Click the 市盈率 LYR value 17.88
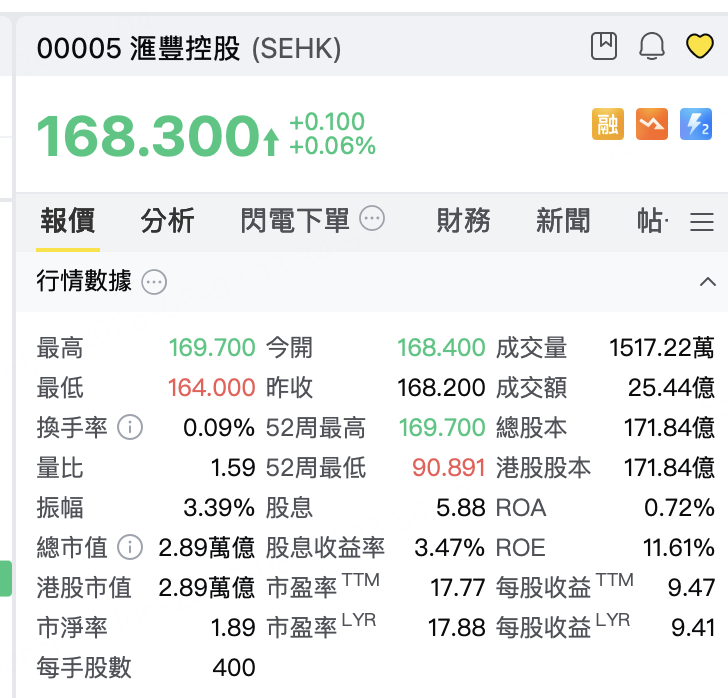The width and height of the screenshot is (728, 698). (456, 627)
